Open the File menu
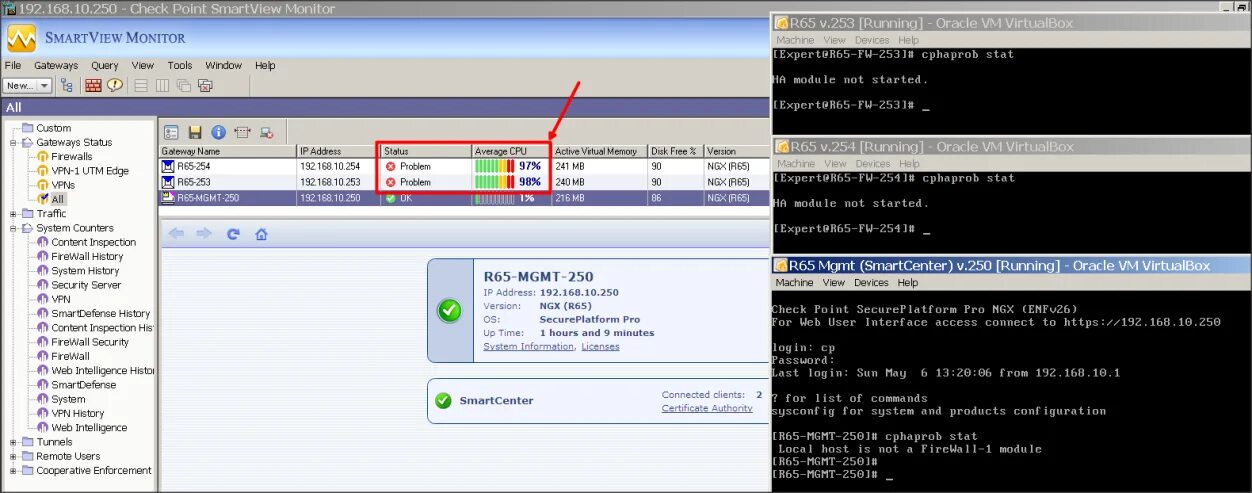The image size is (1252, 493). pyautogui.click(x=13, y=66)
